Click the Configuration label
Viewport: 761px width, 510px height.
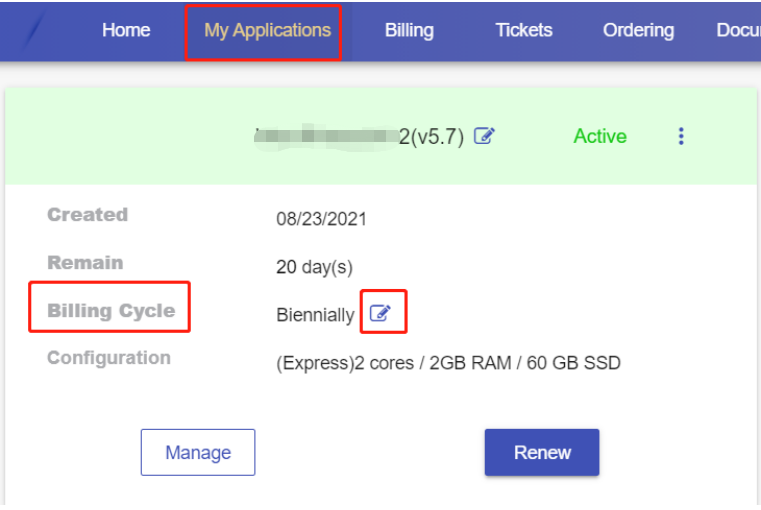pyautogui.click(x=109, y=358)
